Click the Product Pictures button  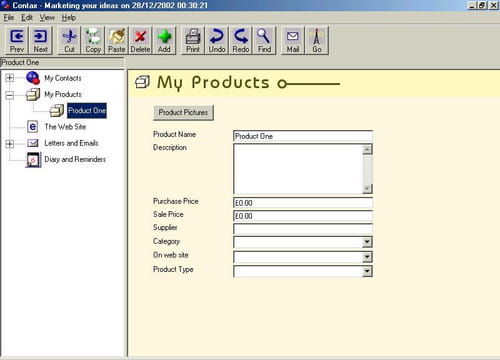[183, 113]
